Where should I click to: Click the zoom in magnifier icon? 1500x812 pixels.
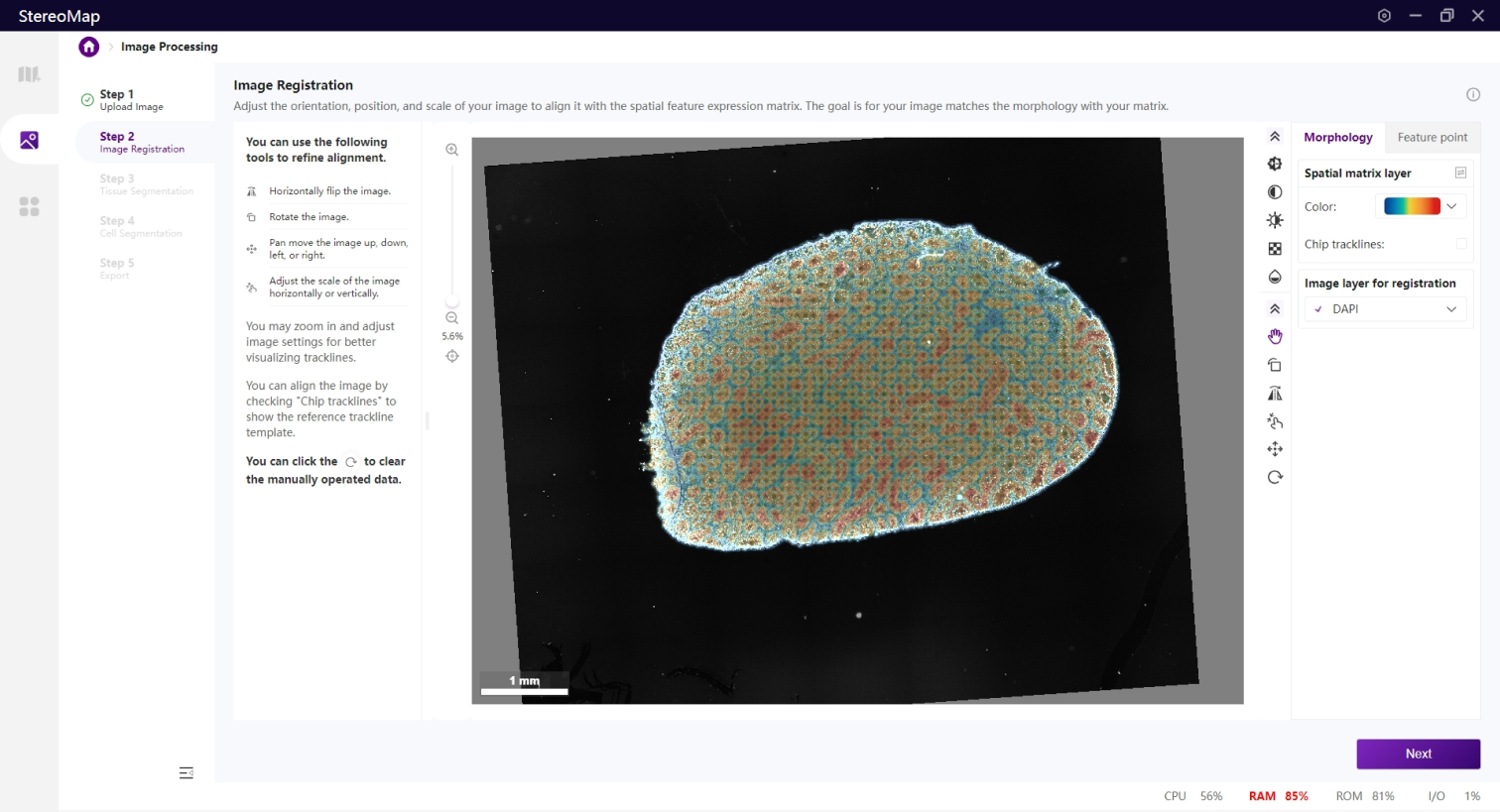click(452, 150)
